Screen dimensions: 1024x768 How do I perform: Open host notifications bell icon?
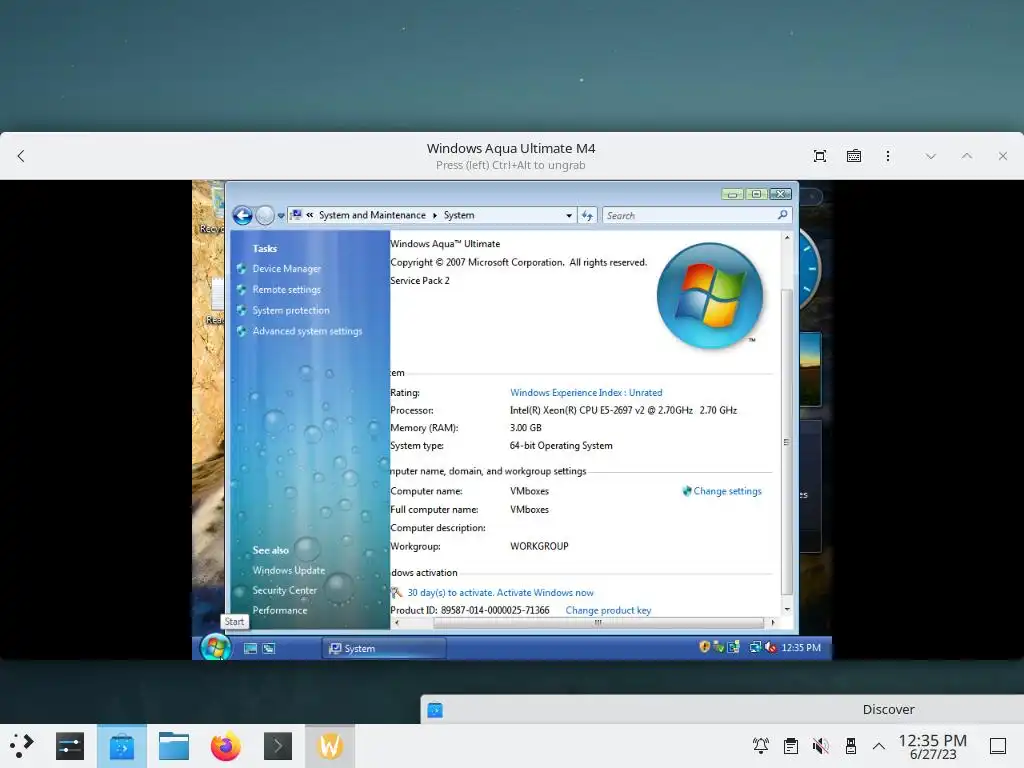(760, 746)
